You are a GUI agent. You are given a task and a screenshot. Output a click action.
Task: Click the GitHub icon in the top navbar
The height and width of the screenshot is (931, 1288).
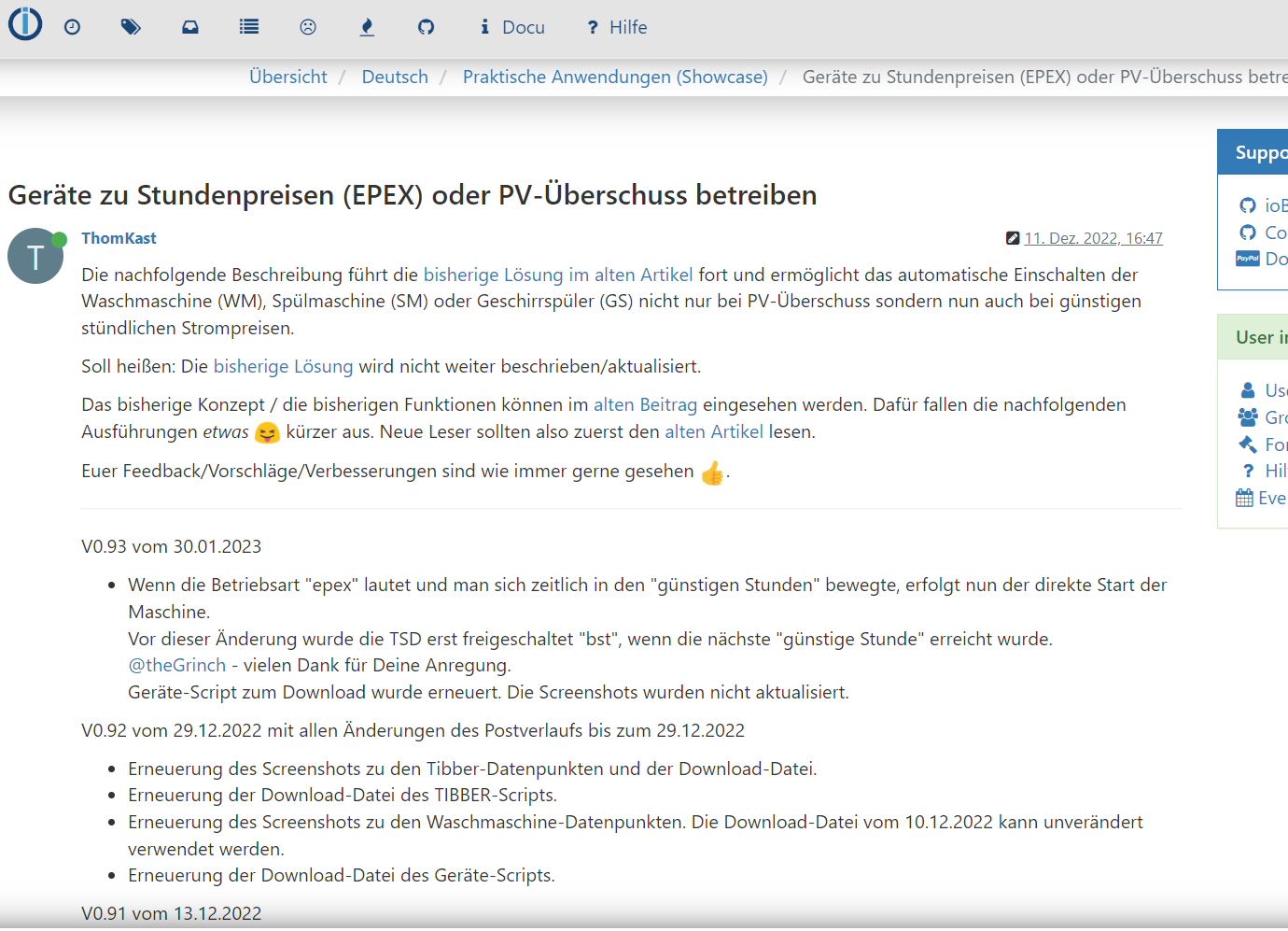426,27
